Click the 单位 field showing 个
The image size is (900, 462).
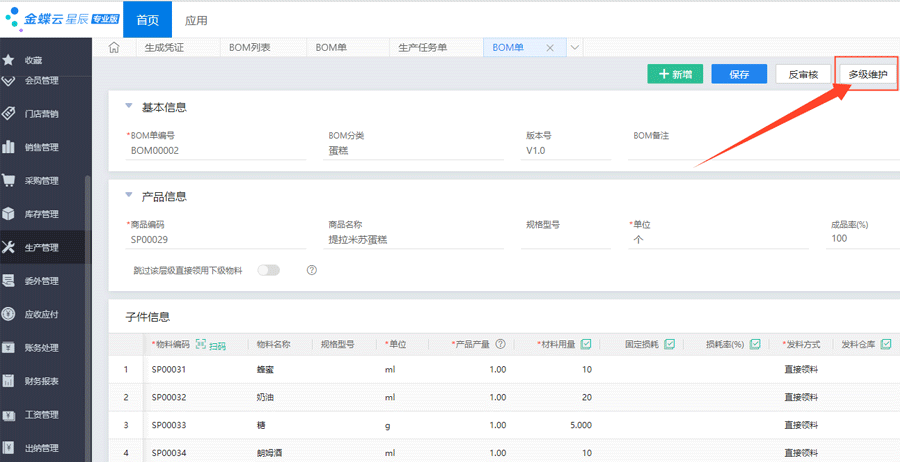coord(718,240)
